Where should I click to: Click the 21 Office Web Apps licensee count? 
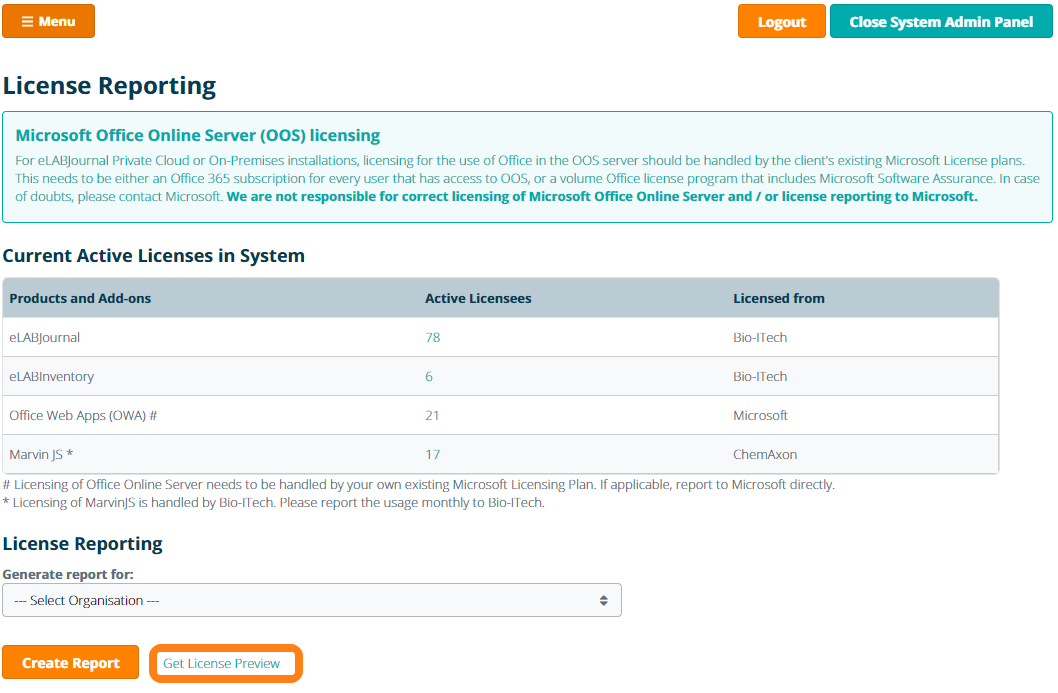(432, 415)
